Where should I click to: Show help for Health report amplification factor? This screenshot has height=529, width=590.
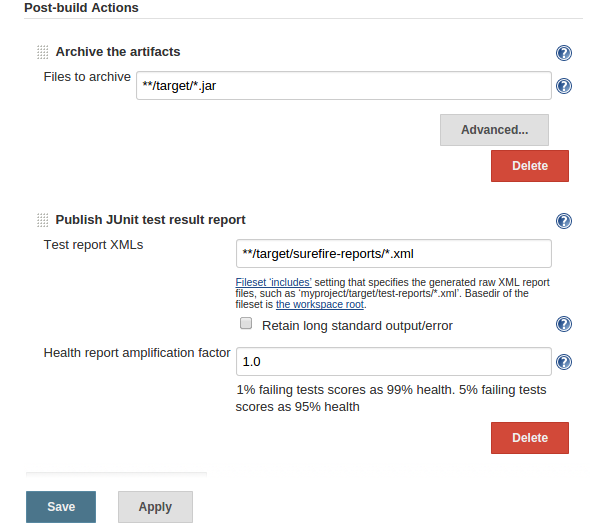pos(564,362)
